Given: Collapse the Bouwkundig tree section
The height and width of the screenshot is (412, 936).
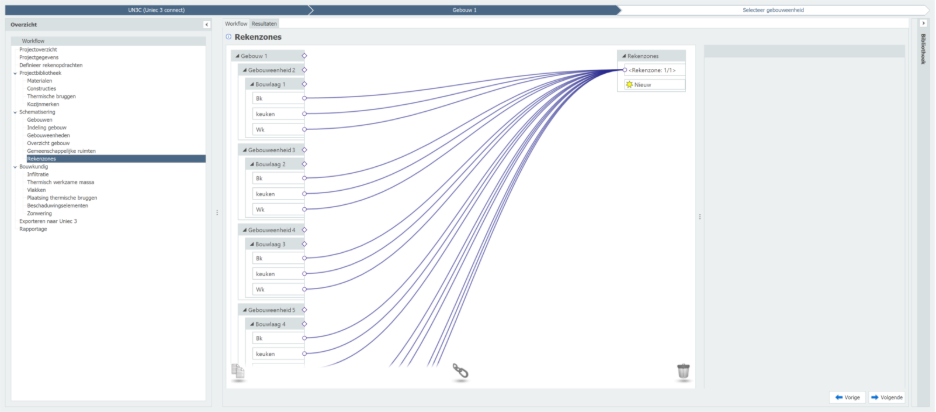Looking at the screenshot, I should pos(15,167).
